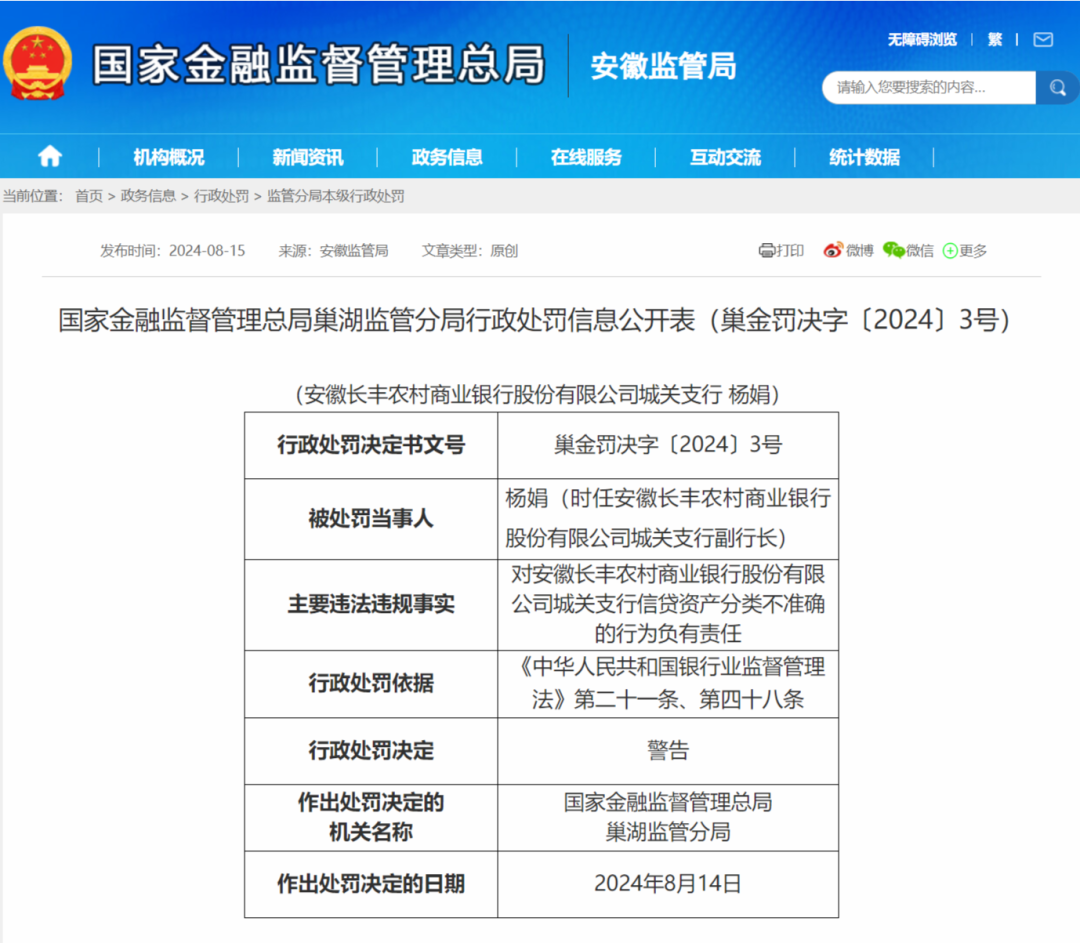The width and height of the screenshot is (1080, 943).
Task: Click the national emblem logo
Action: (x=38, y=63)
